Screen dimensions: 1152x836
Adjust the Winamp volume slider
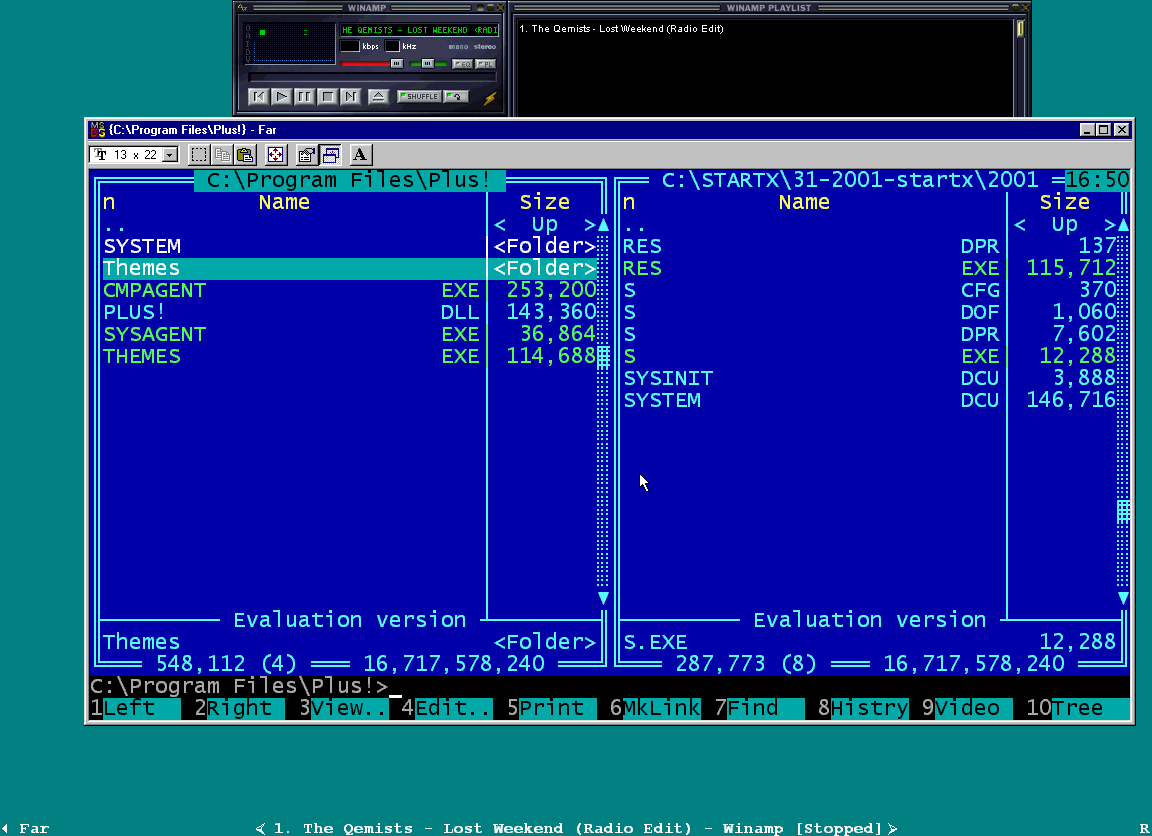(396, 63)
